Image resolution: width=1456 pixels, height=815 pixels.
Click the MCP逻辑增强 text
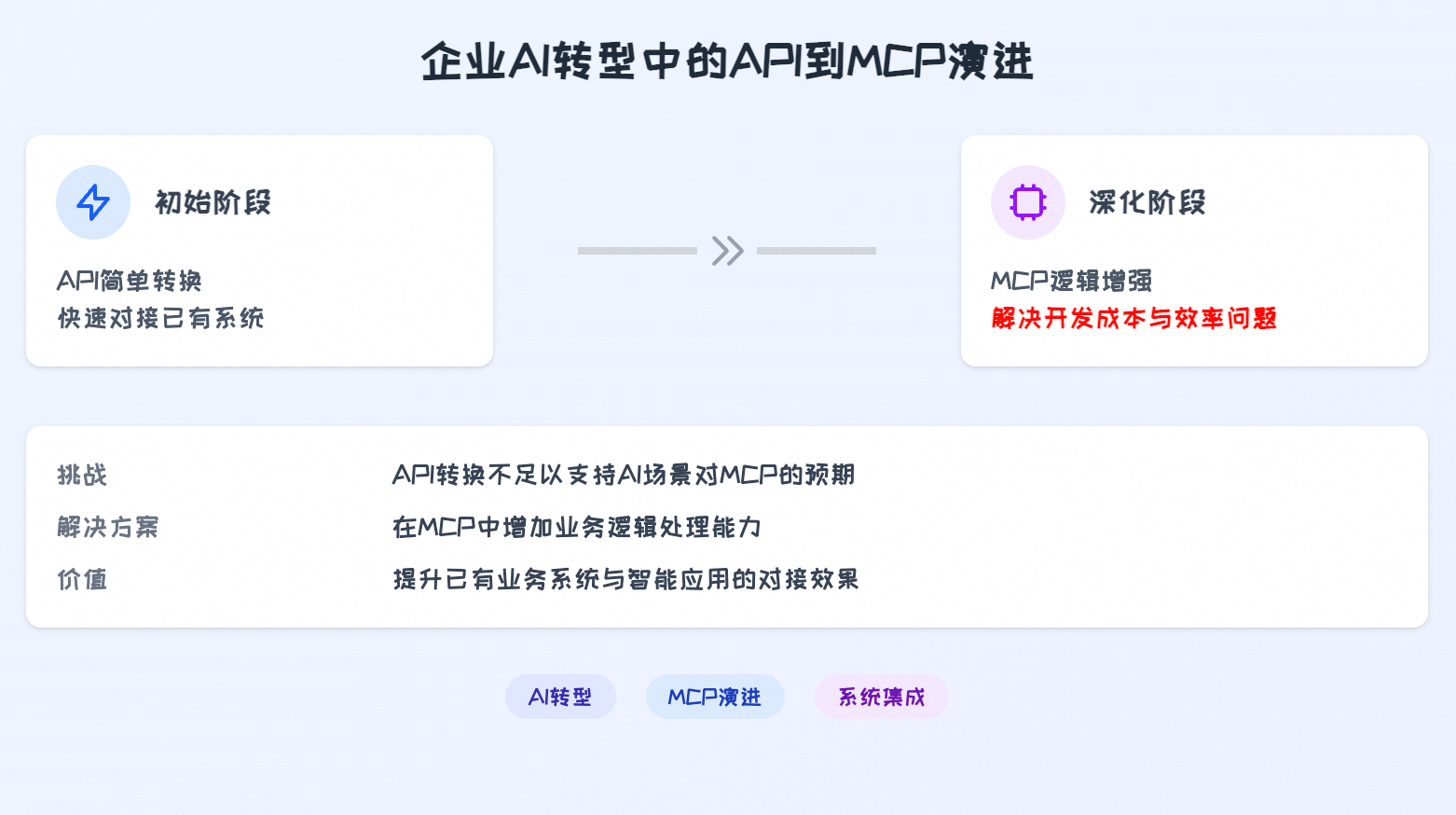pos(1071,281)
